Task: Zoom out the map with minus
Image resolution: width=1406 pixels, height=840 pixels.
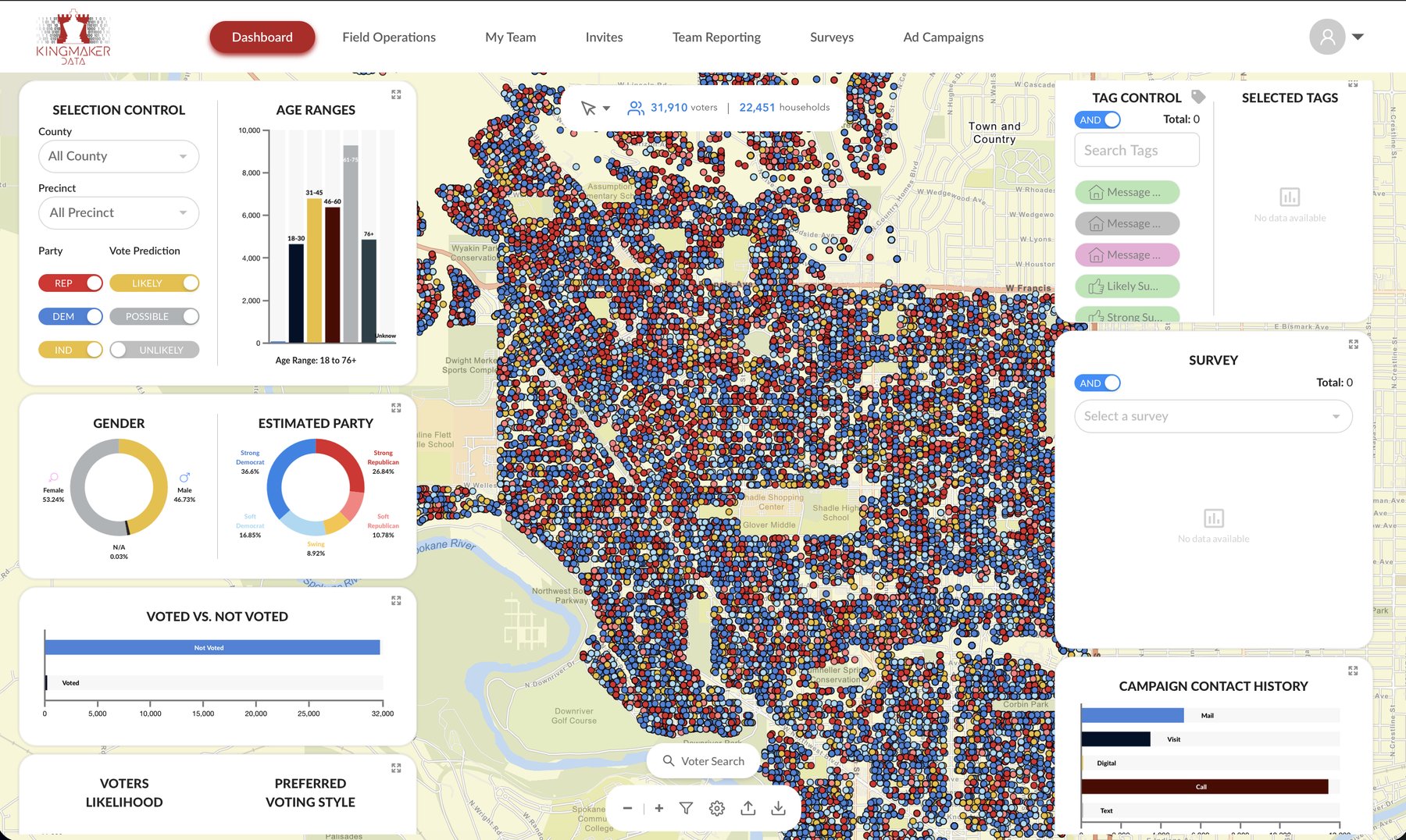Action: point(627,808)
